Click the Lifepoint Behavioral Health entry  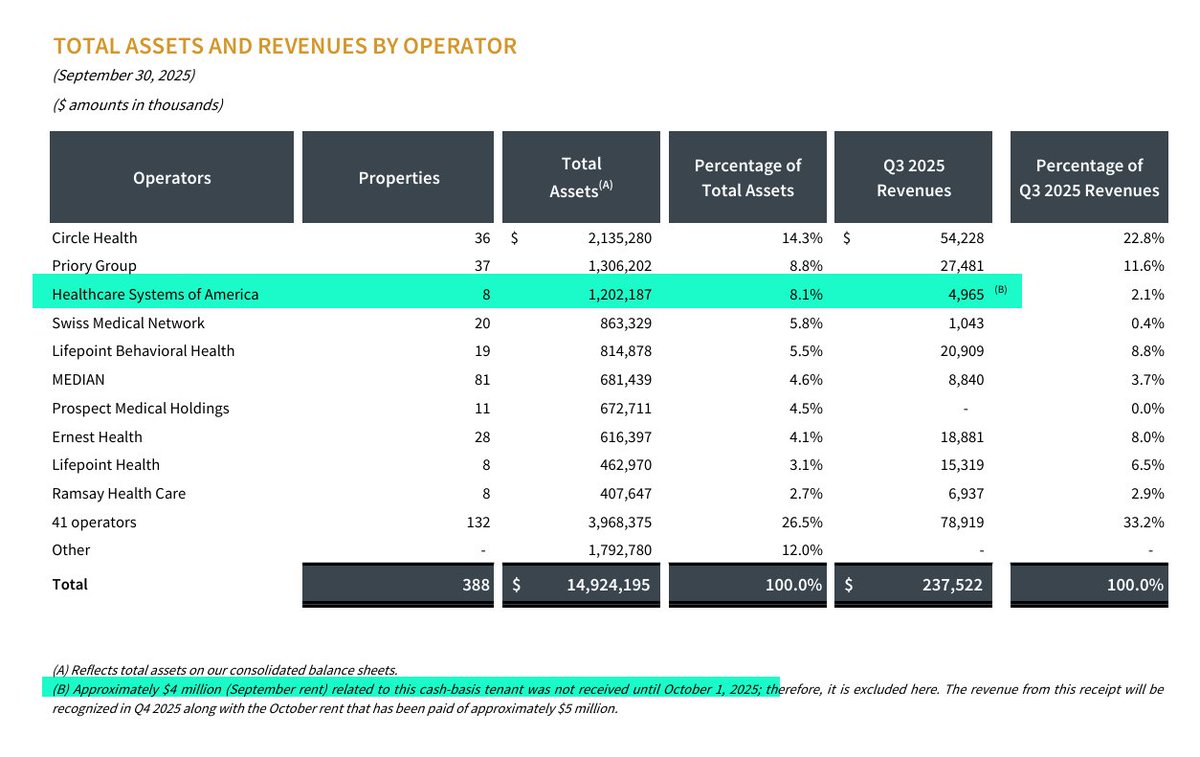coord(143,351)
